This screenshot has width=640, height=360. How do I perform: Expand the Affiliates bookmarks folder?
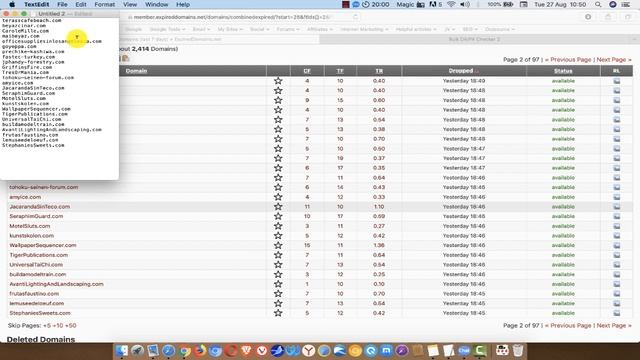pyautogui.click(x=320, y=29)
